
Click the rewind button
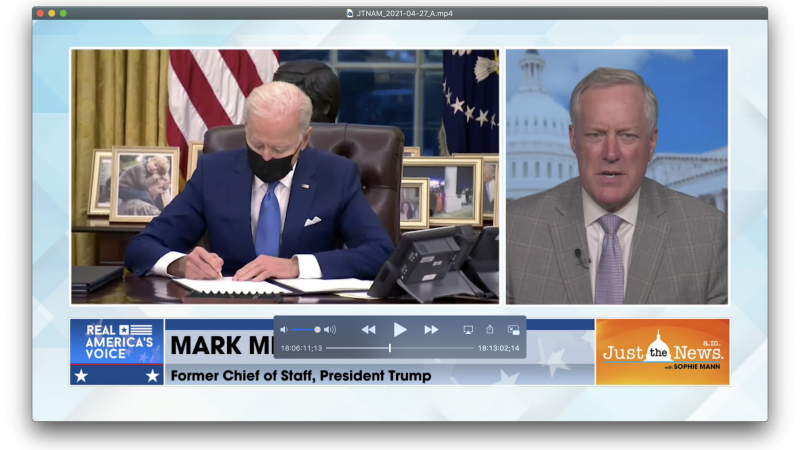coord(368,330)
